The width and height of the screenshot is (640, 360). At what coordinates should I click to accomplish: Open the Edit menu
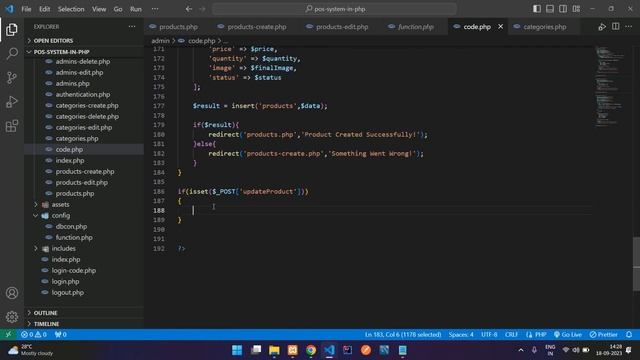point(44,9)
